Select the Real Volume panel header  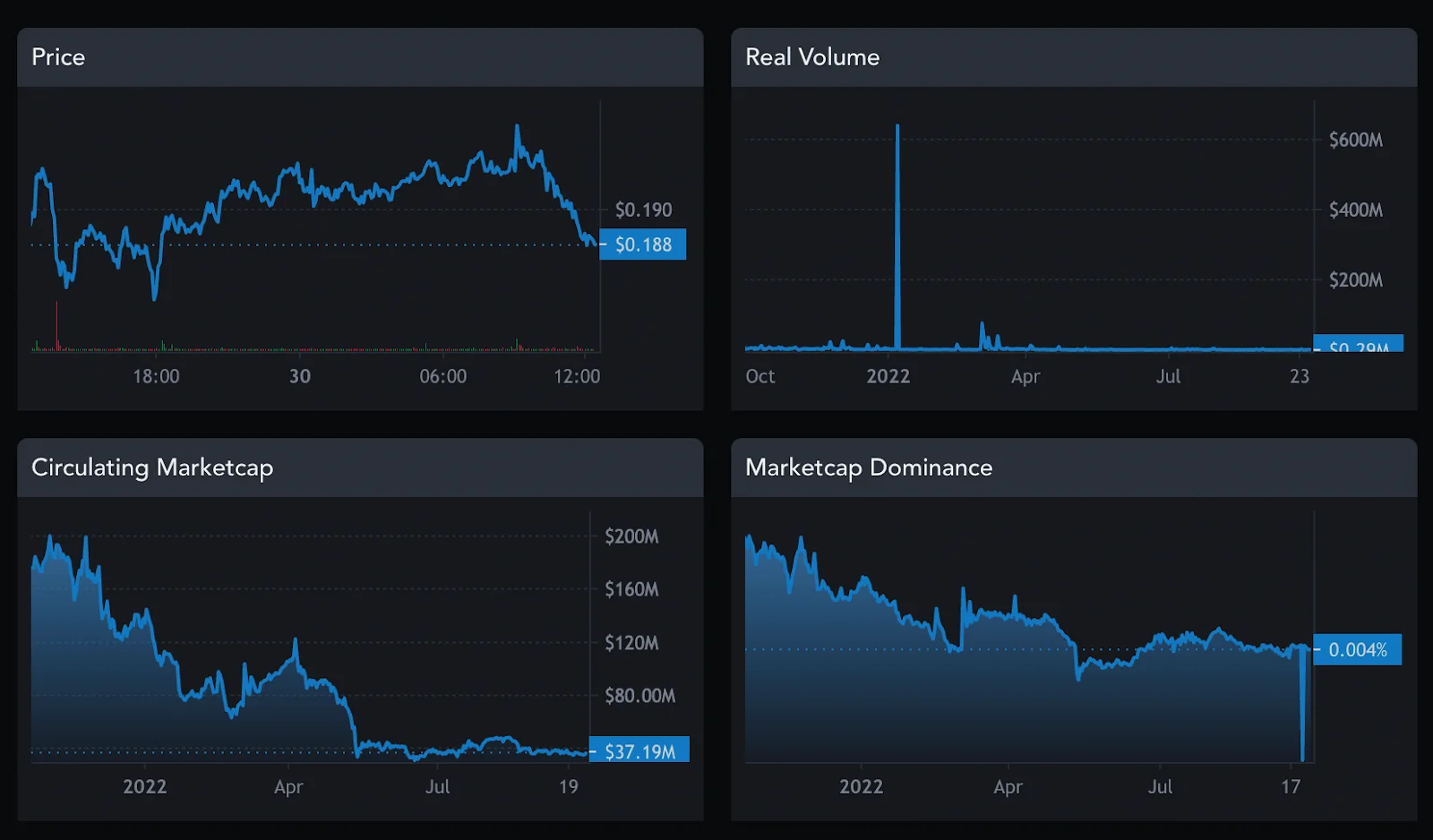811,57
